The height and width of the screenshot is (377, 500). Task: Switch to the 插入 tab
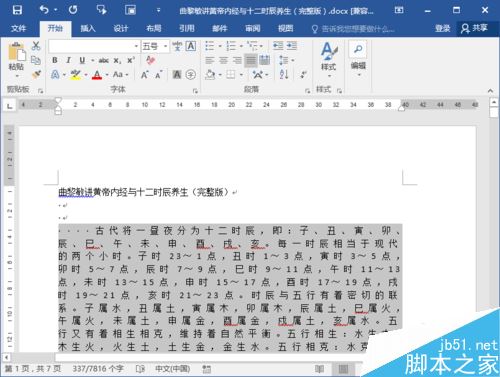(x=88, y=28)
